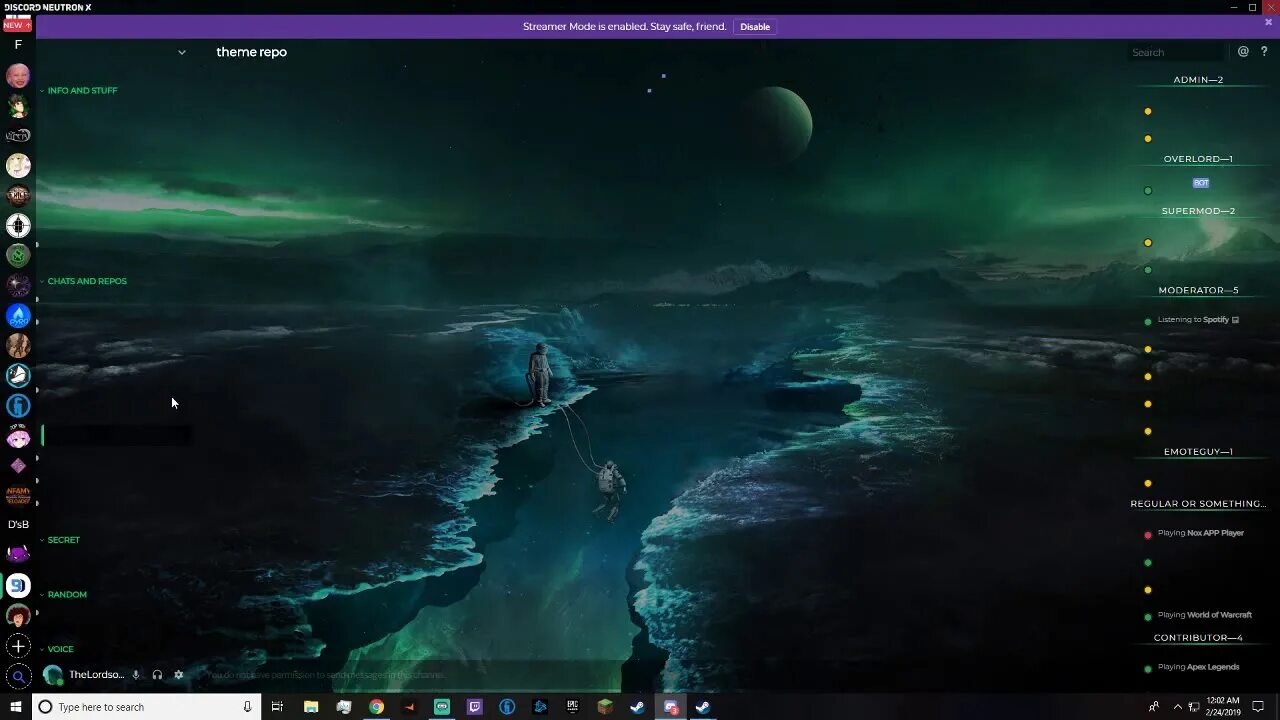Screen dimensions: 1280x720
Task: Click the ADMIN—2 group header
Action: [x=1198, y=80]
